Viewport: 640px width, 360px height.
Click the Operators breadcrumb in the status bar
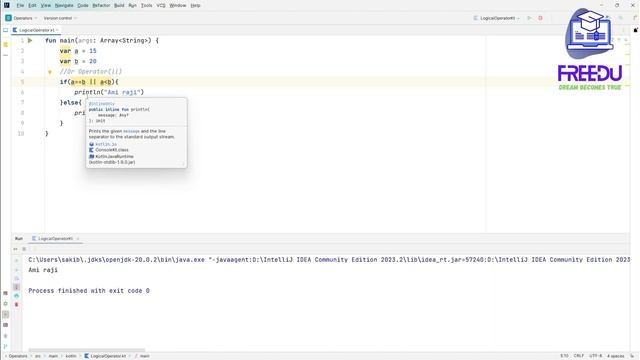click(18, 356)
